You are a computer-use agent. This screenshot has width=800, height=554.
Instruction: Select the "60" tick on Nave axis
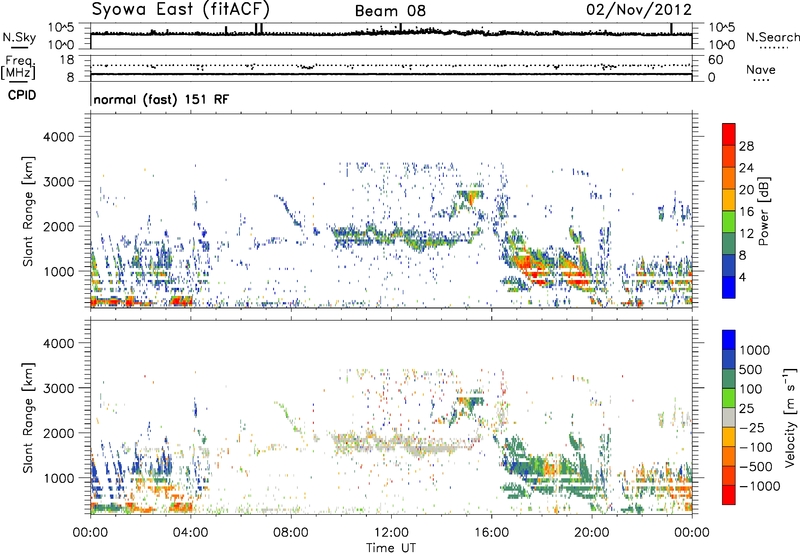pyautogui.click(x=715, y=60)
